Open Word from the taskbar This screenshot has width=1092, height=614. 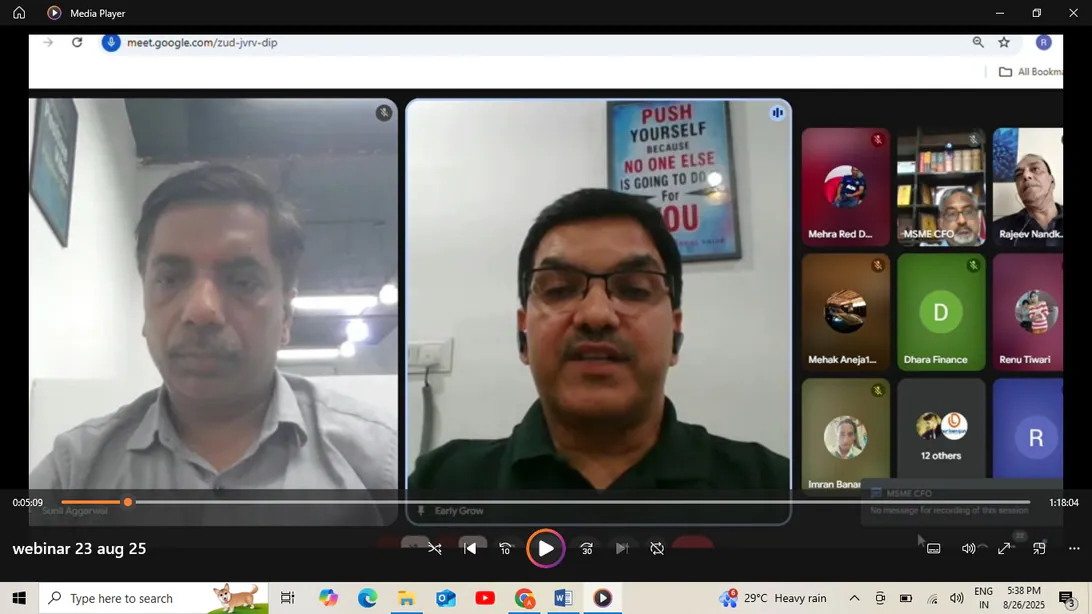click(563, 598)
